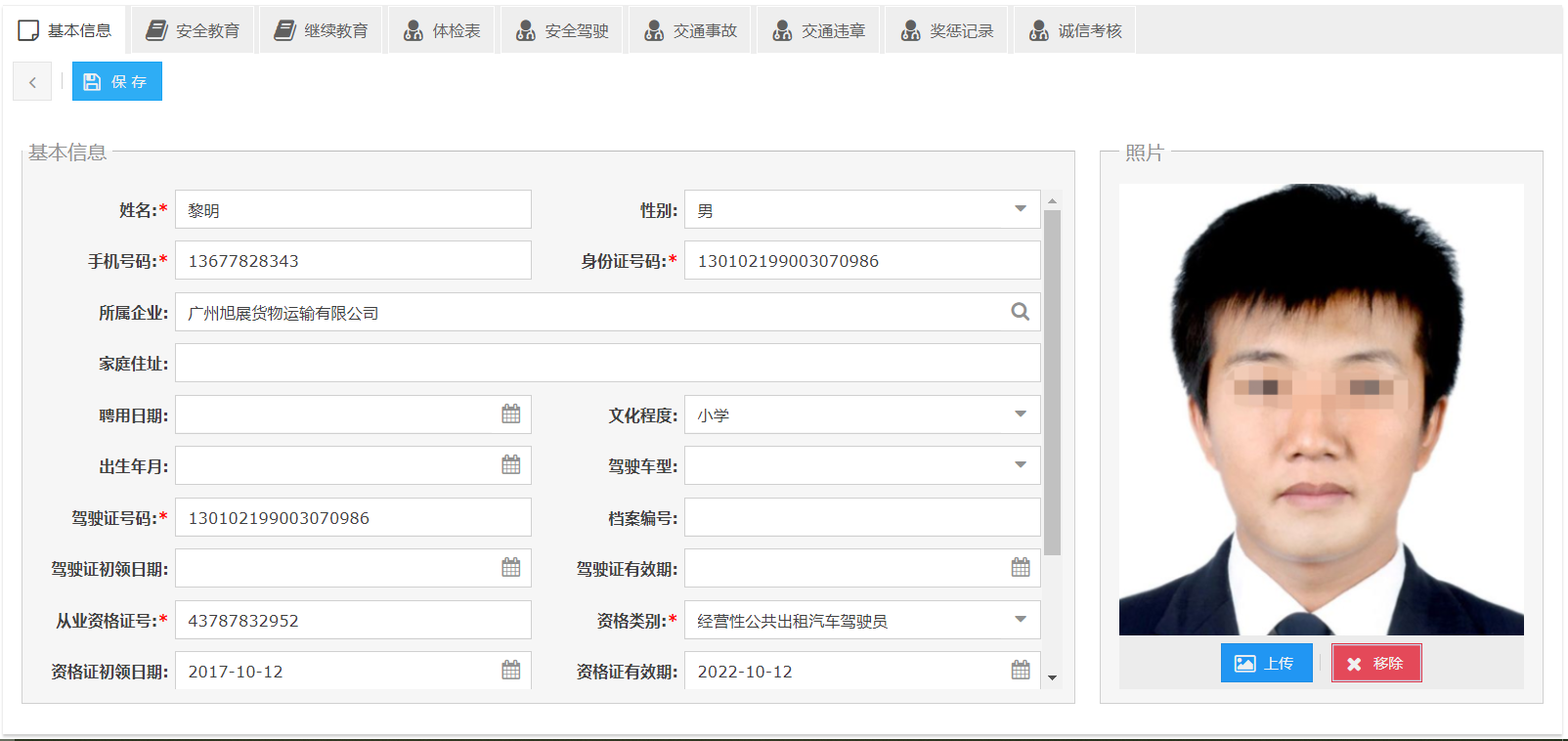Click the 手机号码 input field

353,261
